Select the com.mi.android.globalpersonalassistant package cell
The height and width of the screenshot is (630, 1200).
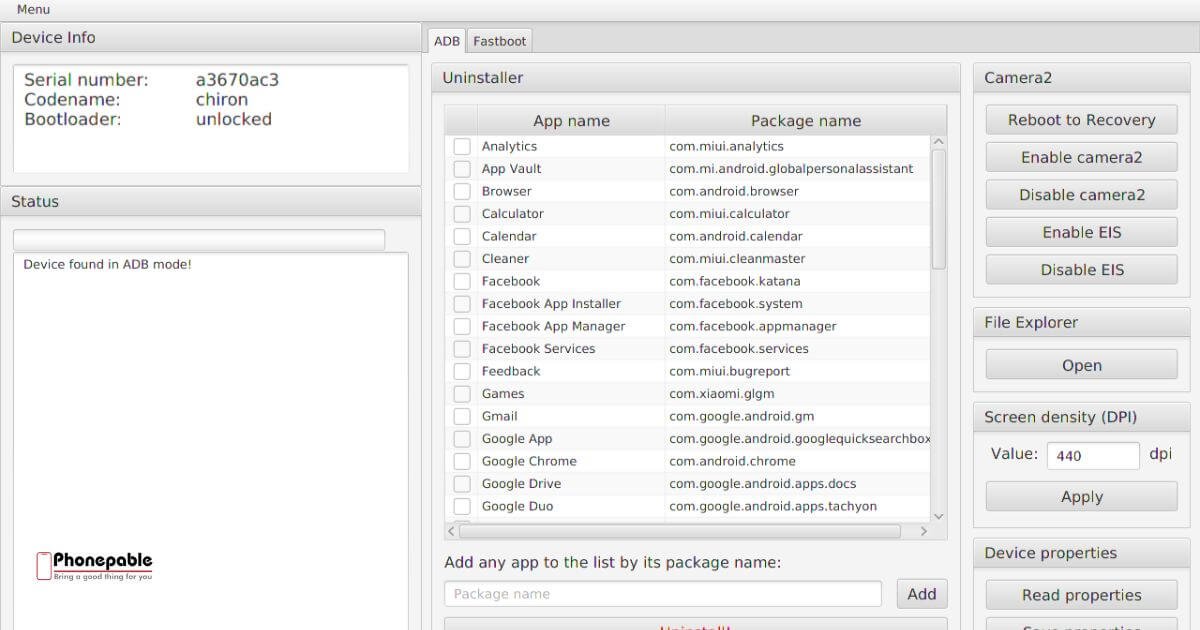pos(798,169)
